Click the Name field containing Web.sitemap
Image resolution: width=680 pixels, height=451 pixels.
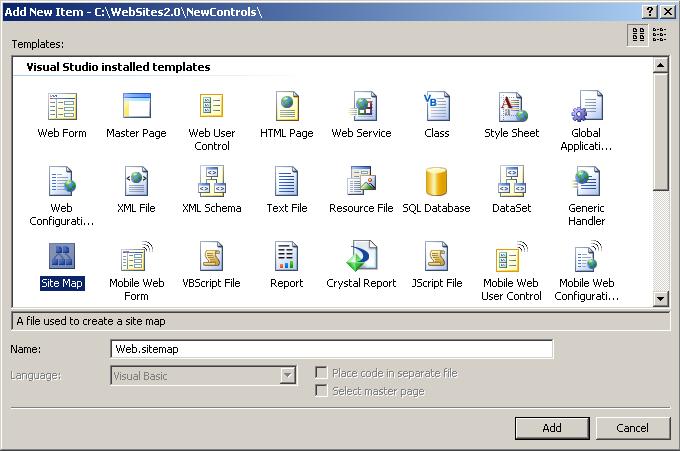coord(332,349)
